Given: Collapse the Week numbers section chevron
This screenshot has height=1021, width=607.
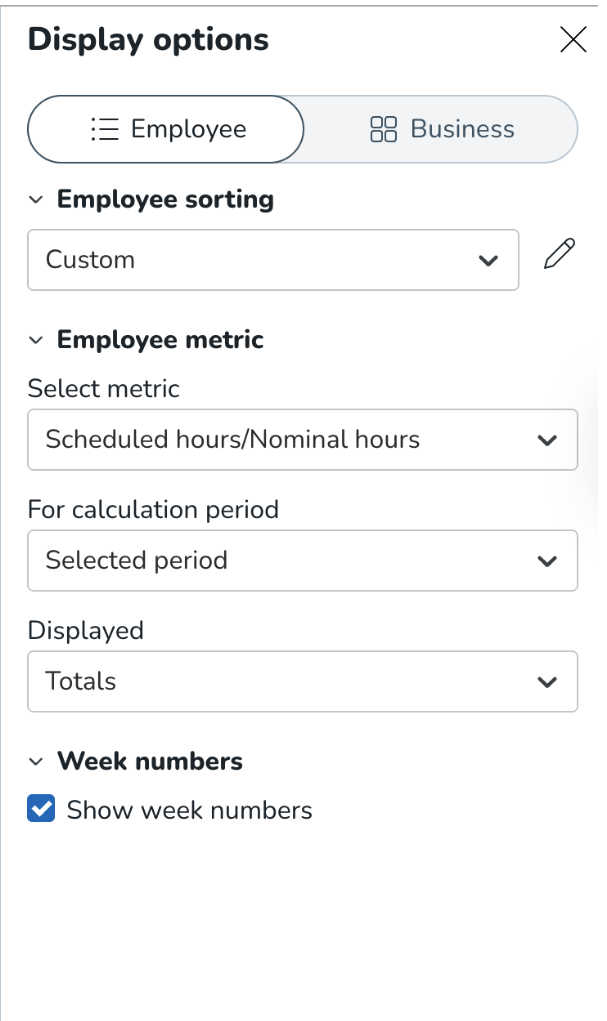Looking at the screenshot, I should tap(36, 762).
